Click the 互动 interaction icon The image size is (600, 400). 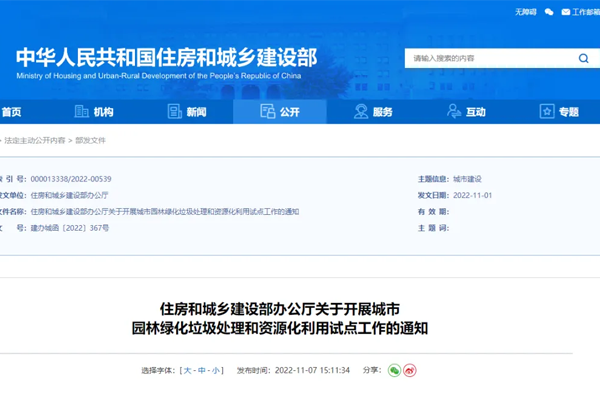[x=453, y=112]
